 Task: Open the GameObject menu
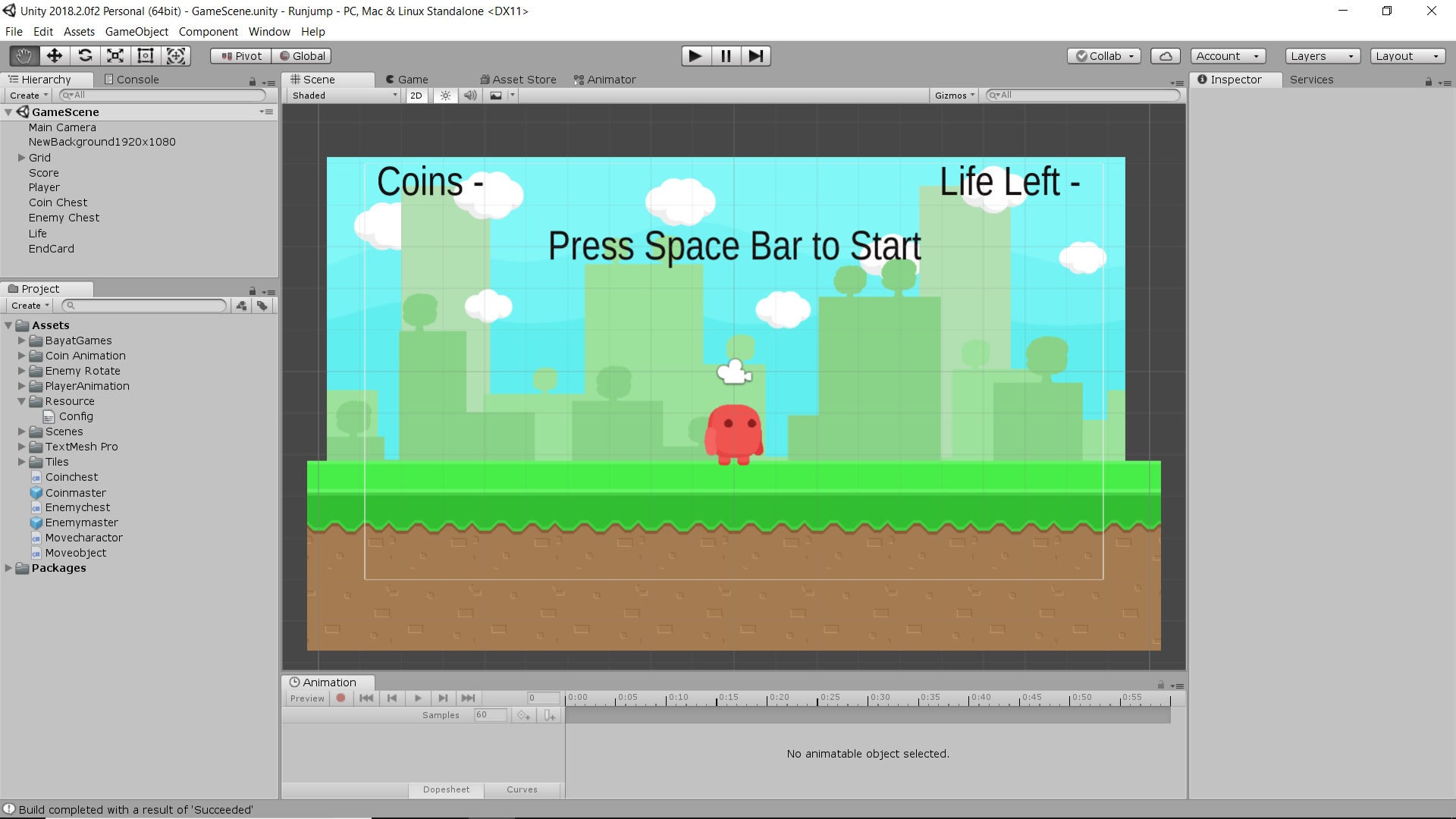[x=136, y=32]
